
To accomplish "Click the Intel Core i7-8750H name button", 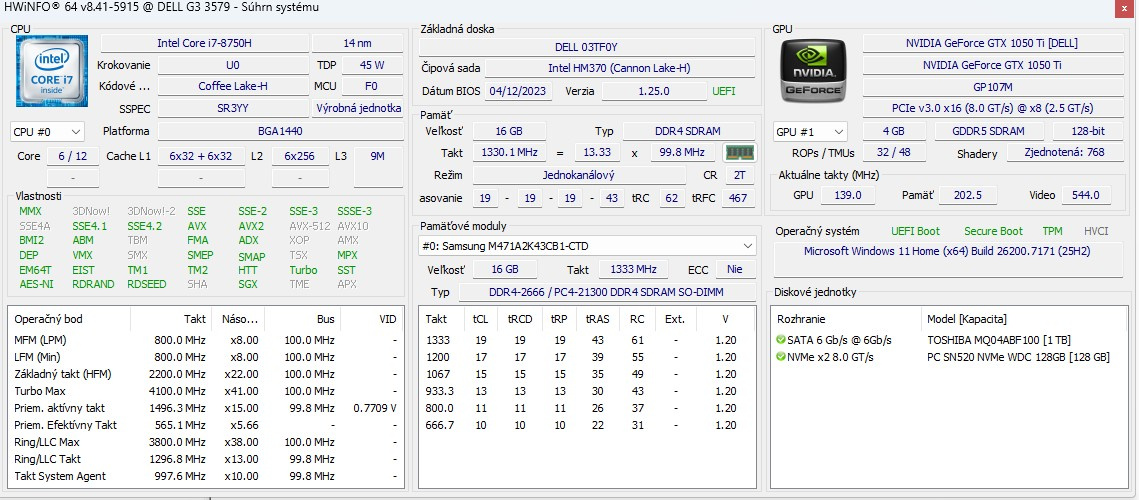I will coord(204,43).
